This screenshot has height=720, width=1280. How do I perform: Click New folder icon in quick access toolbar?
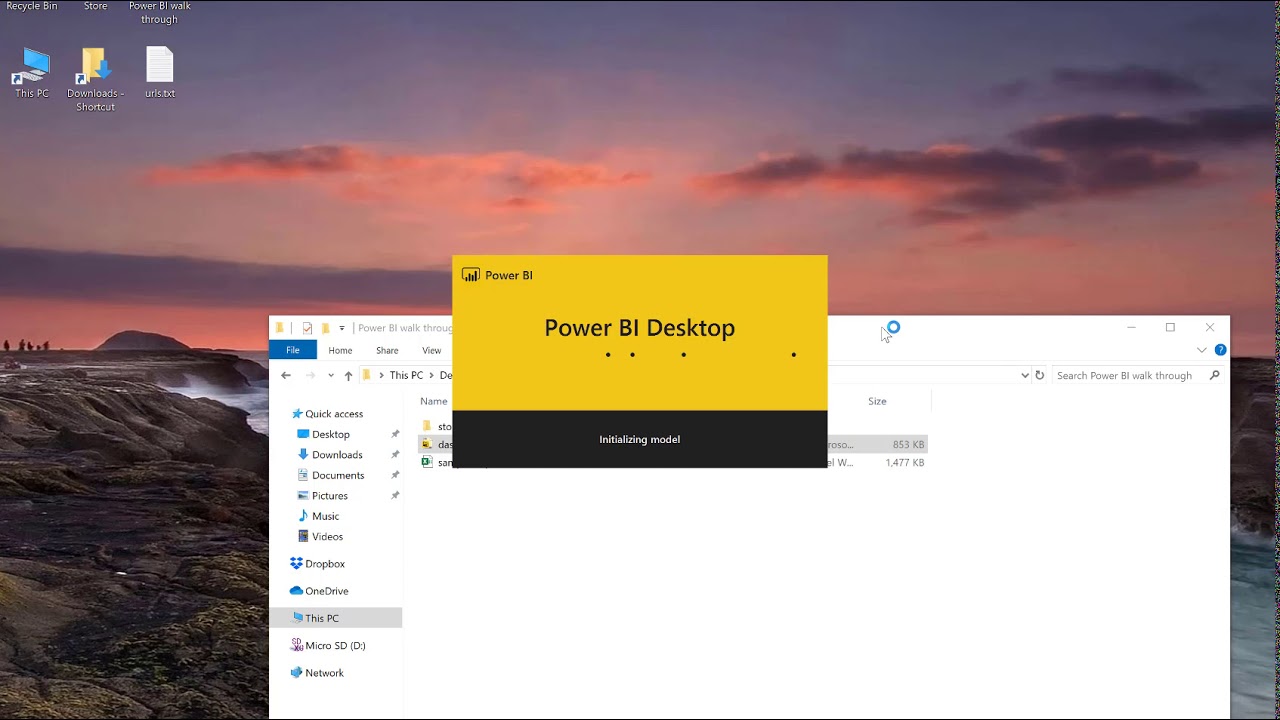(325, 328)
